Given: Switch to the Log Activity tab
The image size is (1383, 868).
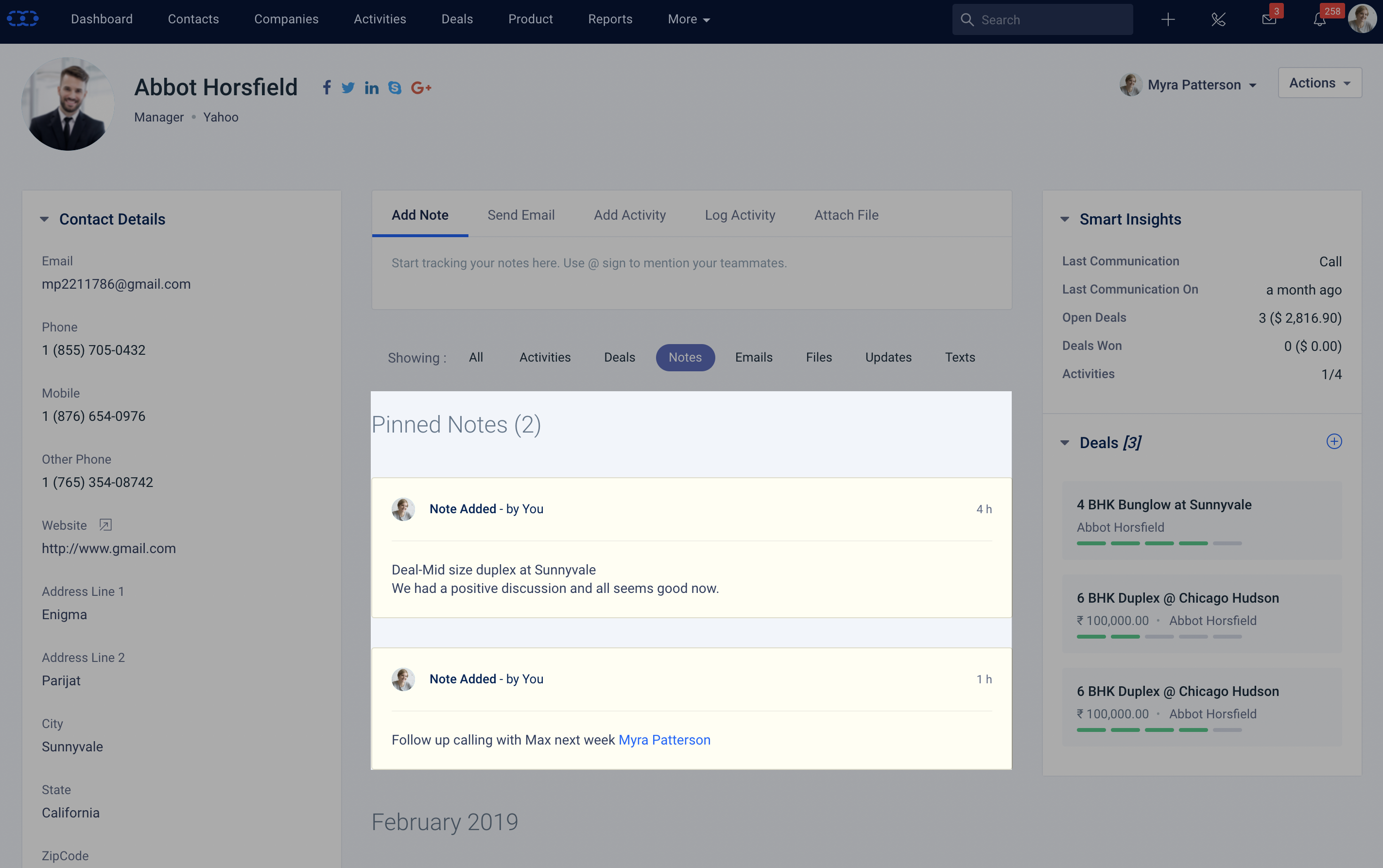Looking at the screenshot, I should [740, 215].
